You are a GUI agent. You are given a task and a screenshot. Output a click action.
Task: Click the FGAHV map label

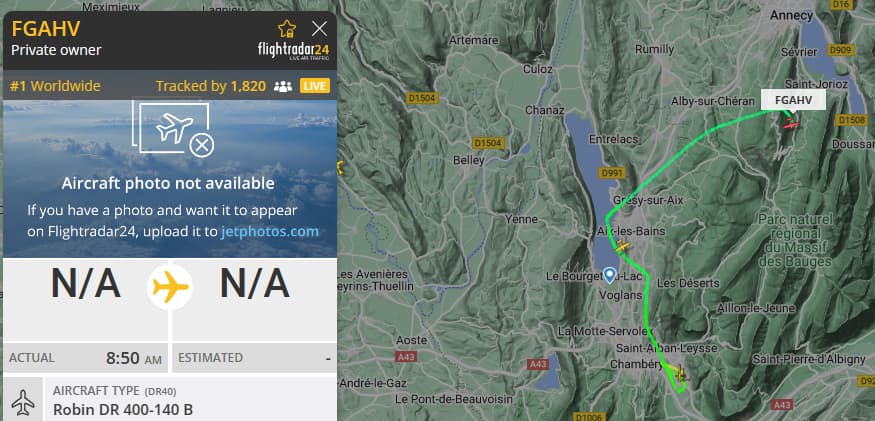(x=793, y=101)
